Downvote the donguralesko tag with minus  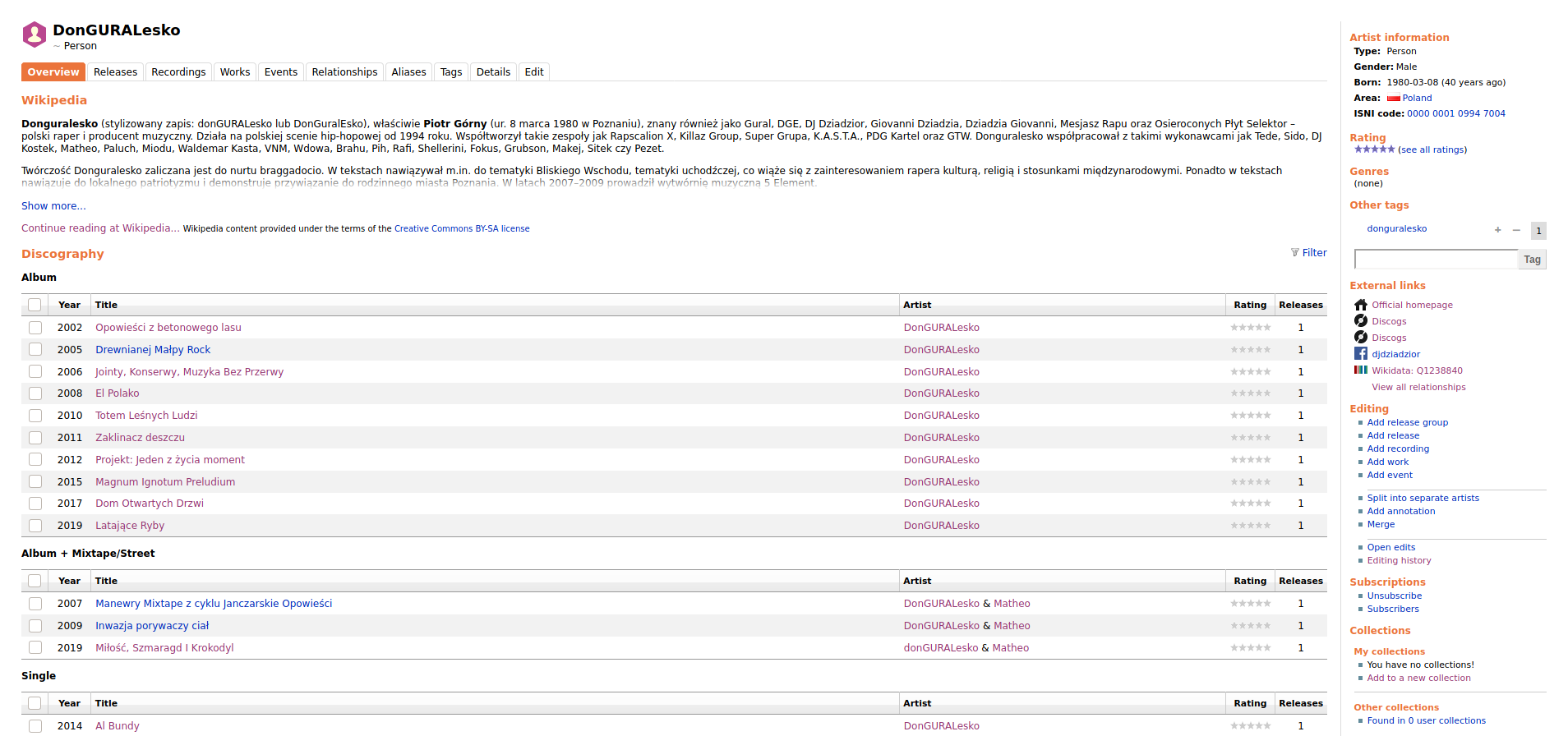click(x=1516, y=230)
